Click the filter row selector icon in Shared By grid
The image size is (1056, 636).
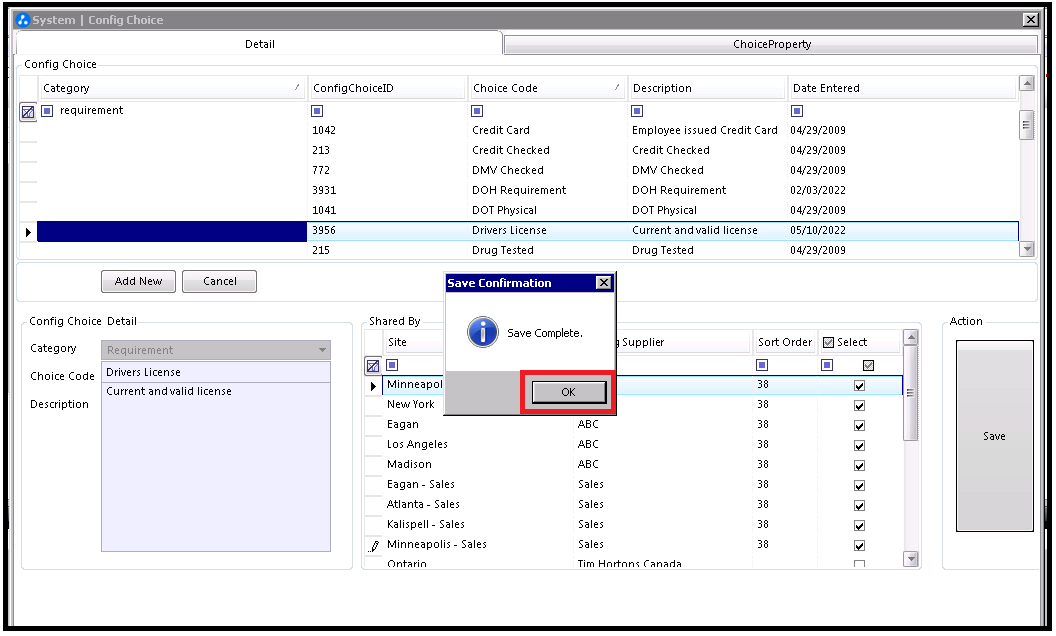pos(372,366)
